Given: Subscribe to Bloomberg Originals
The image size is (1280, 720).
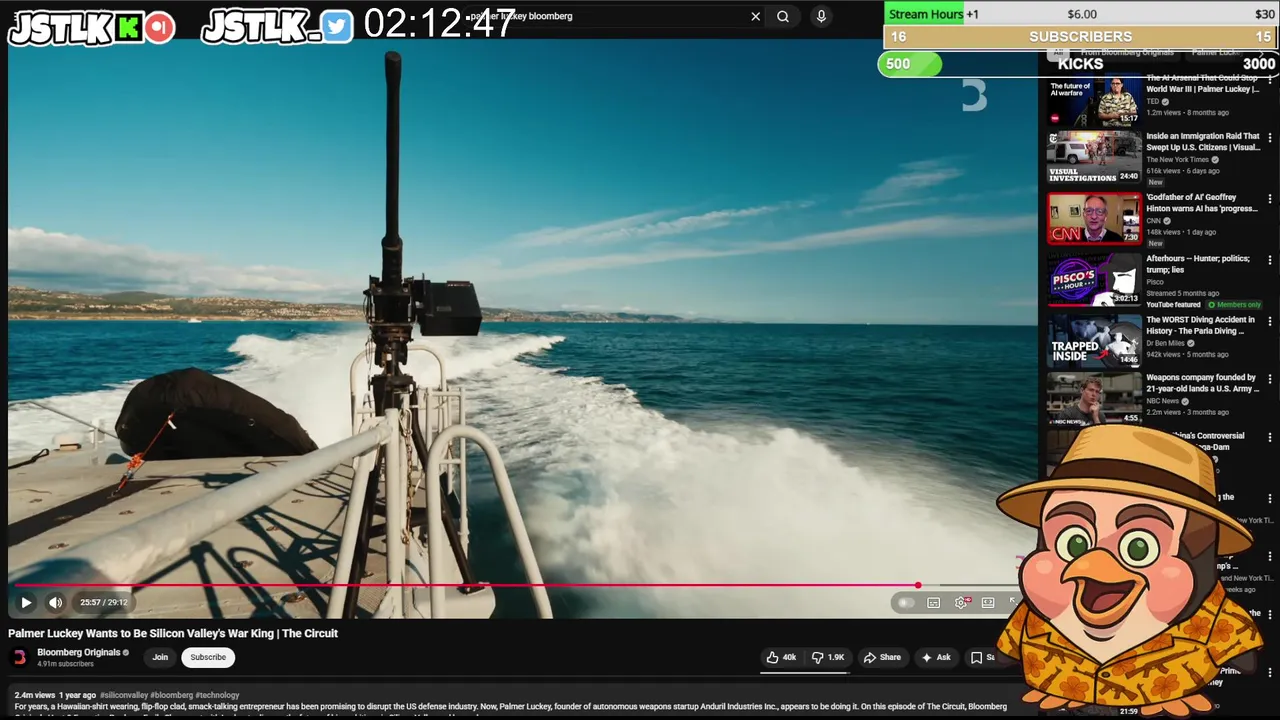Looking at the screenshot, I should click(x=208, y=657).
